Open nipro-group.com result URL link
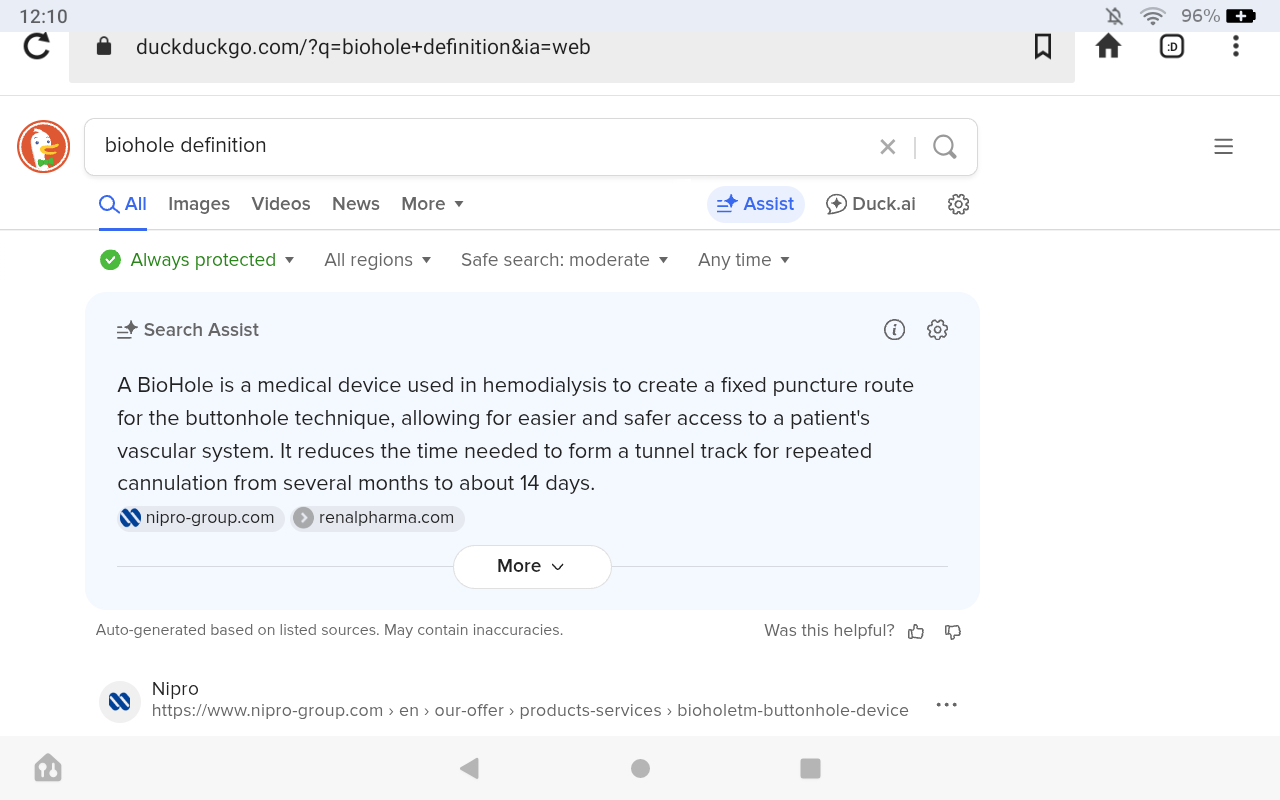The width and height of the screenshot is (1280, 800). coord(530,711)
